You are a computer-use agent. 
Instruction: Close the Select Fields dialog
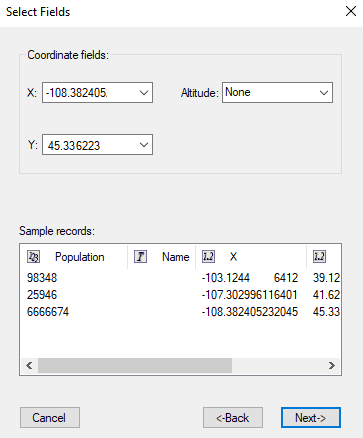[351, 11]
